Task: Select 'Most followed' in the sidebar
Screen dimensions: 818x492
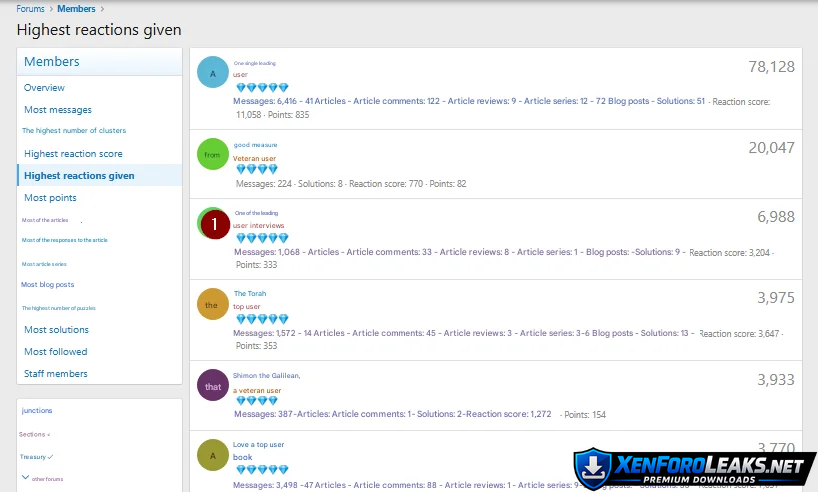Action: (x=56, y=352)
